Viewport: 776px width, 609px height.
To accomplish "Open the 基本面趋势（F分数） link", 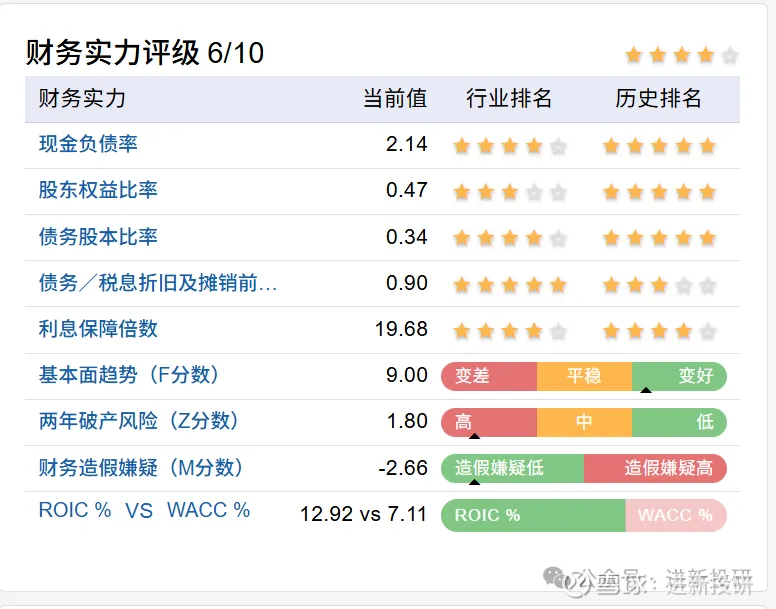I will point(129,375).
